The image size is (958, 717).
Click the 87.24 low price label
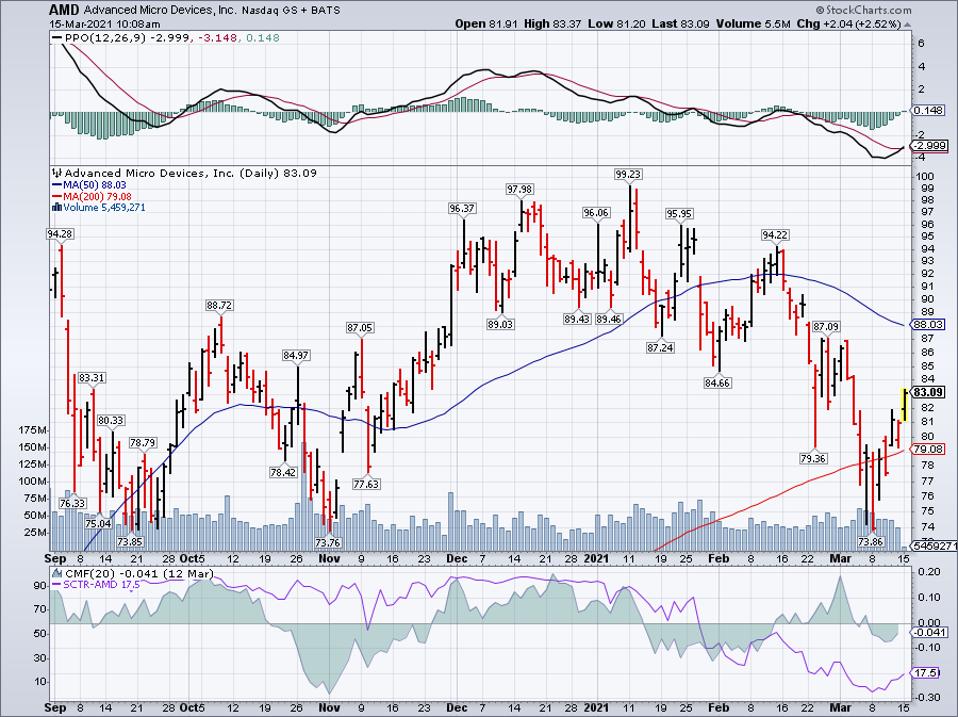click(x=660, y=348)
